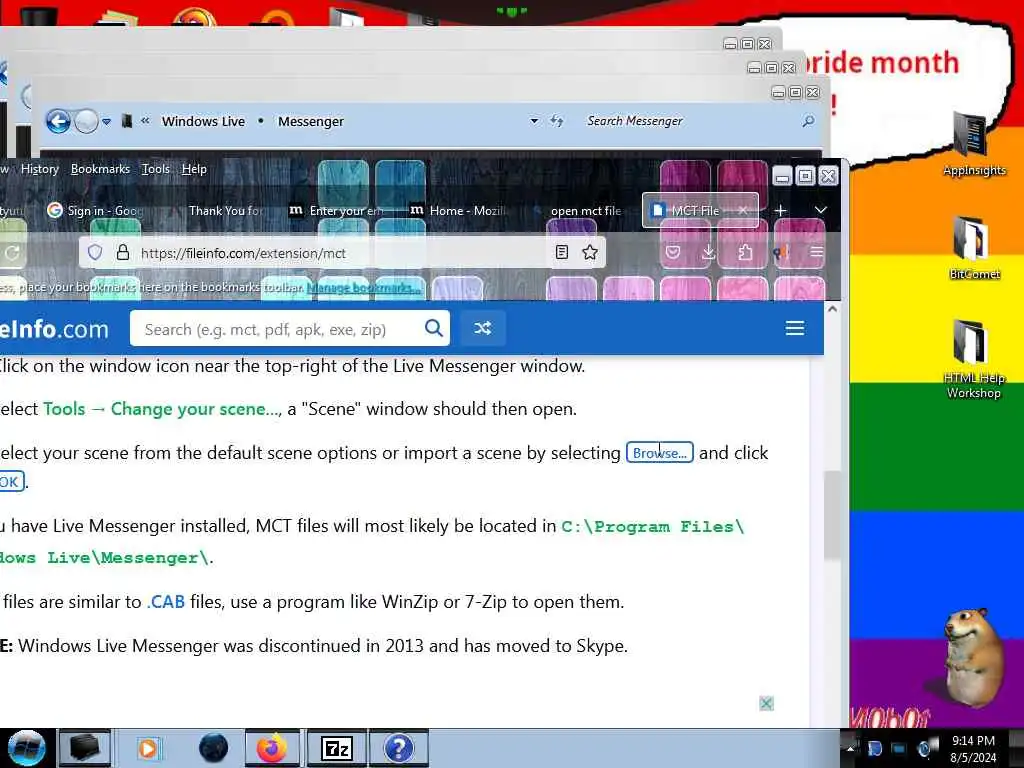Close the MCT File tab
Image resolution: width=1024 pixels, height=768 pixels.
[x=743, y=210]
